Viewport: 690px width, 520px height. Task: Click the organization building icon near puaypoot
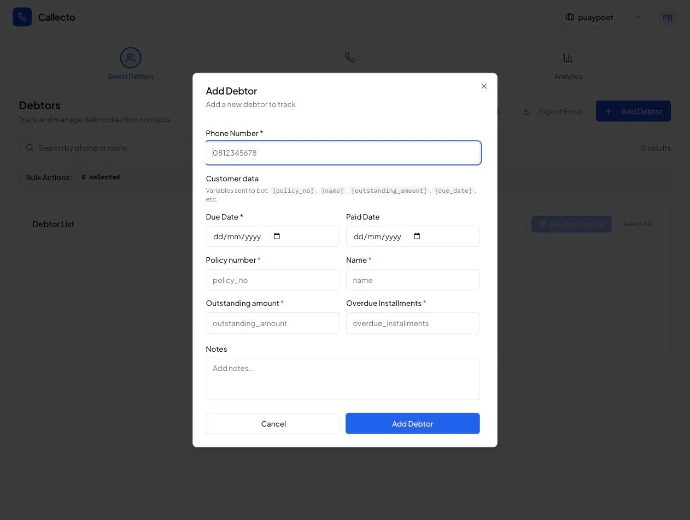[570, 17]
